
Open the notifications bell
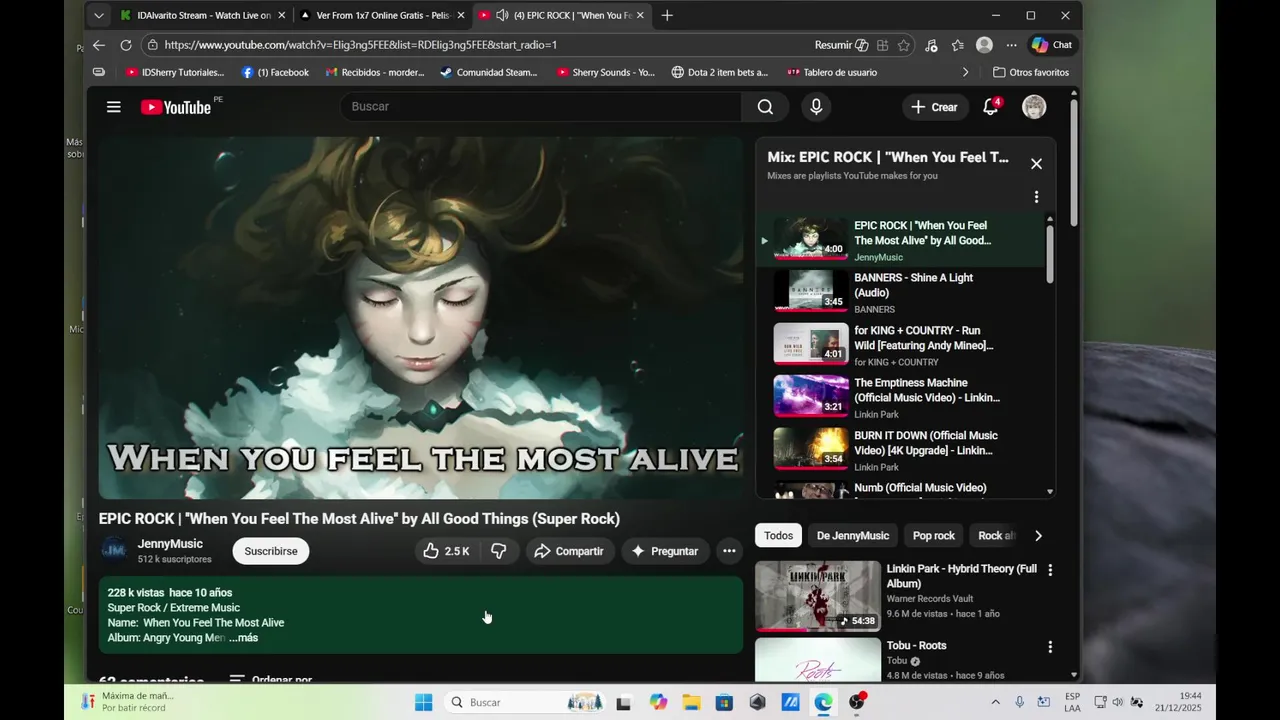point(991,107)
